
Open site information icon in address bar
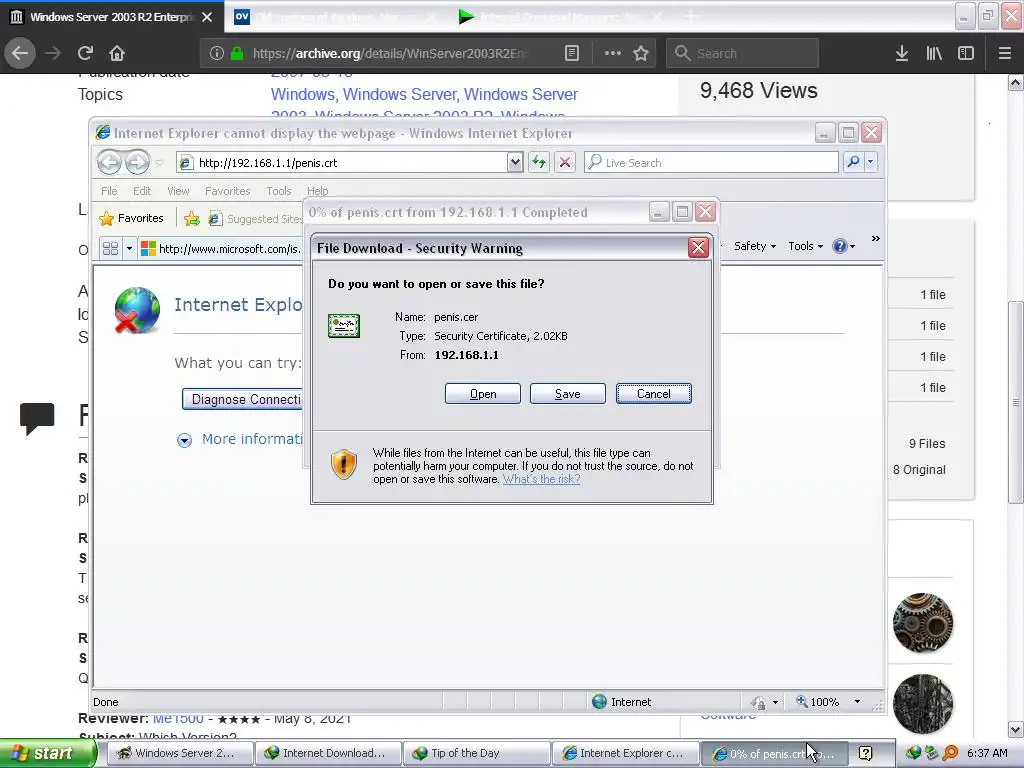pos(217,53)
